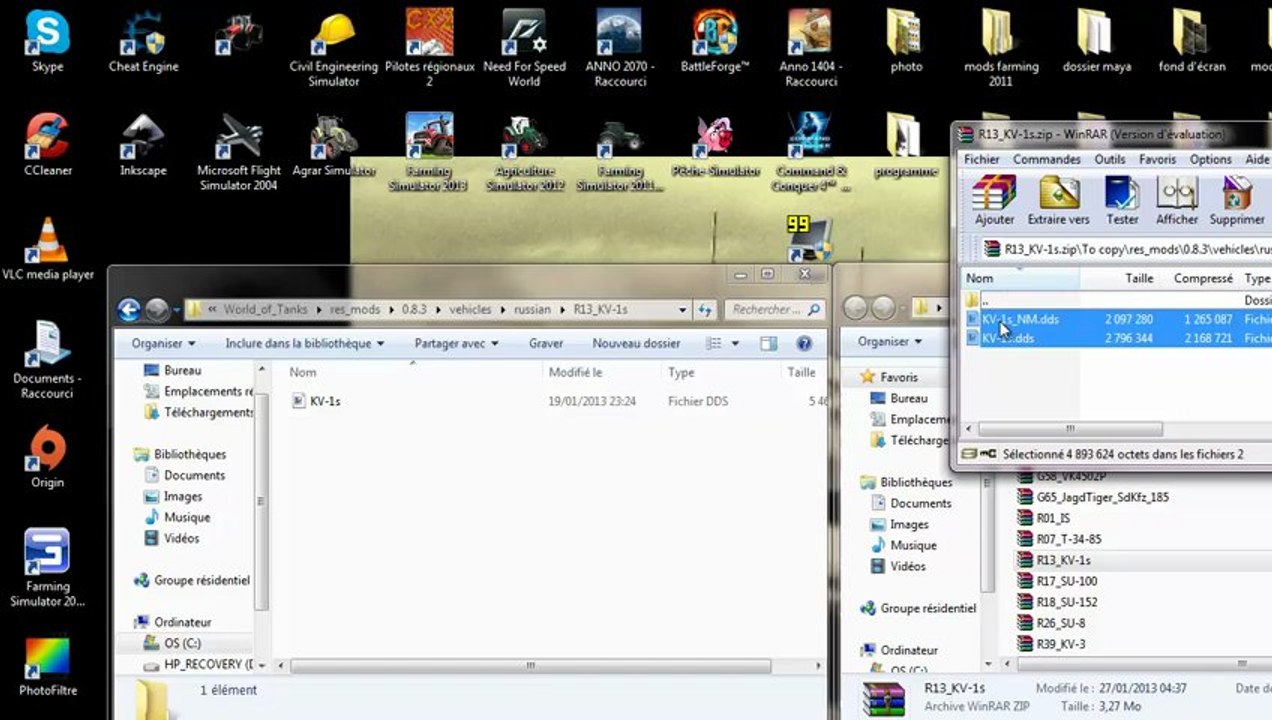Open the Origin desktop shortcut
The image size is (1272, 720).
[x=47, y=457]
